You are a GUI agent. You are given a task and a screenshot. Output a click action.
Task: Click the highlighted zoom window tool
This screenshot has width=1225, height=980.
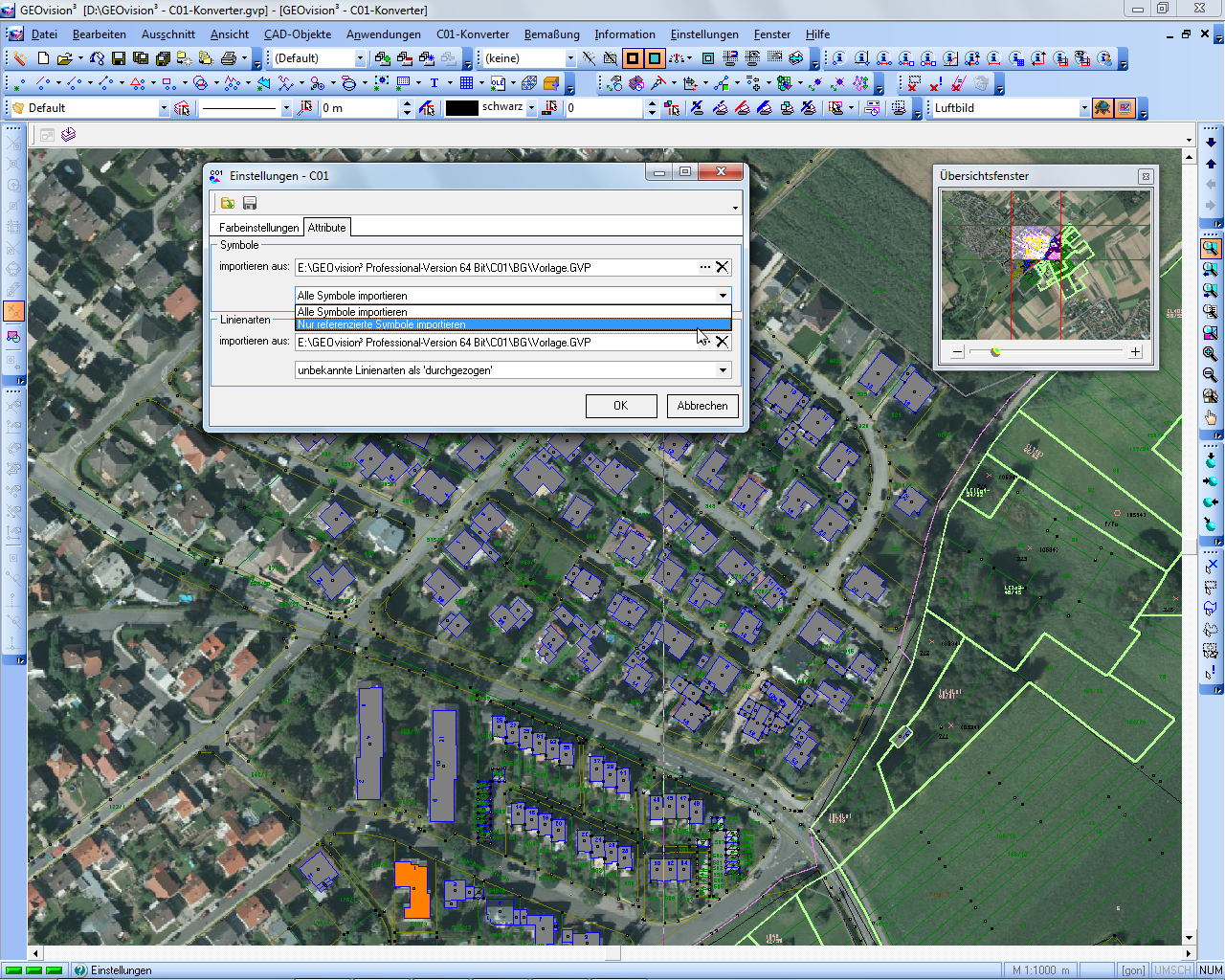click(1211, 249)
